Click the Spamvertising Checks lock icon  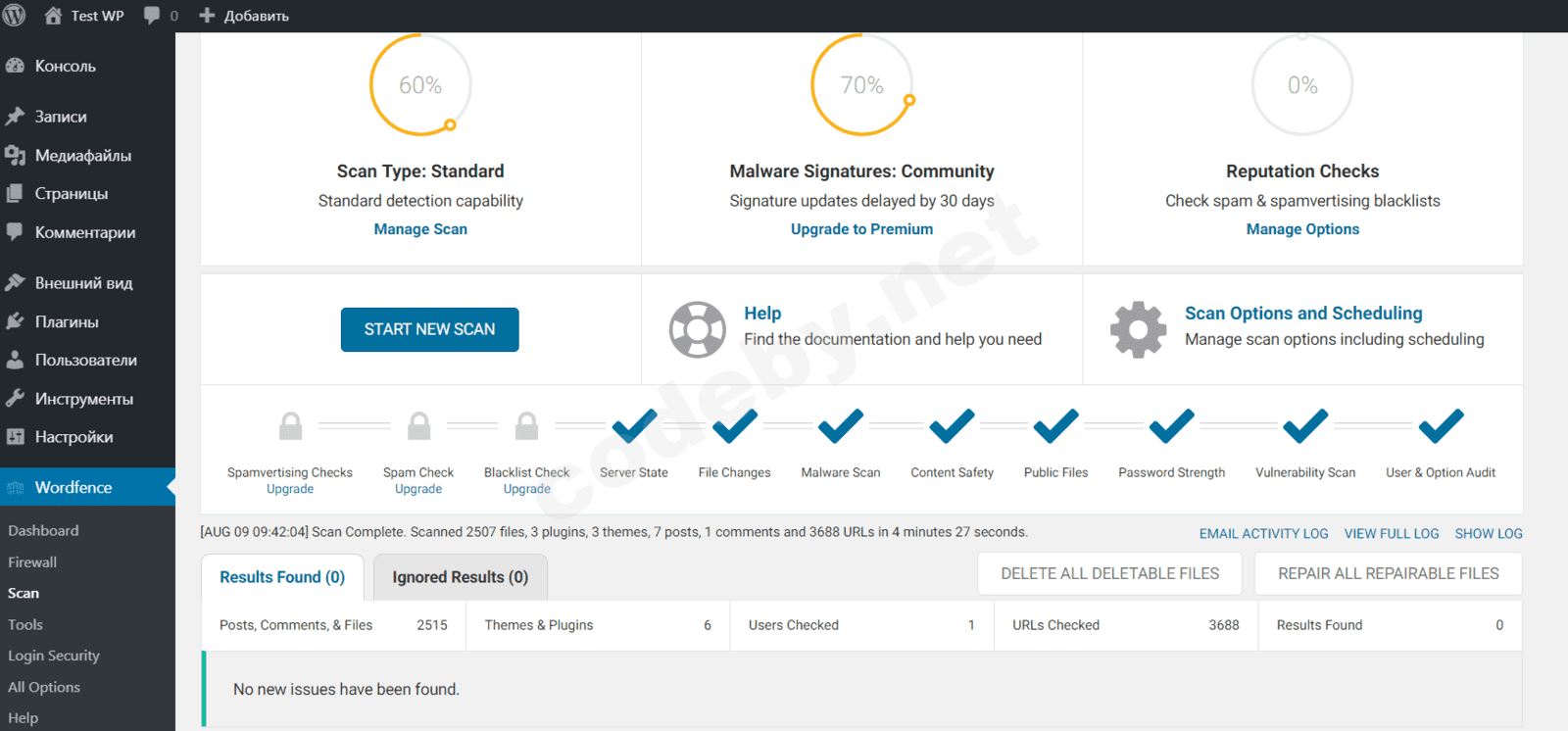(290, 426)
